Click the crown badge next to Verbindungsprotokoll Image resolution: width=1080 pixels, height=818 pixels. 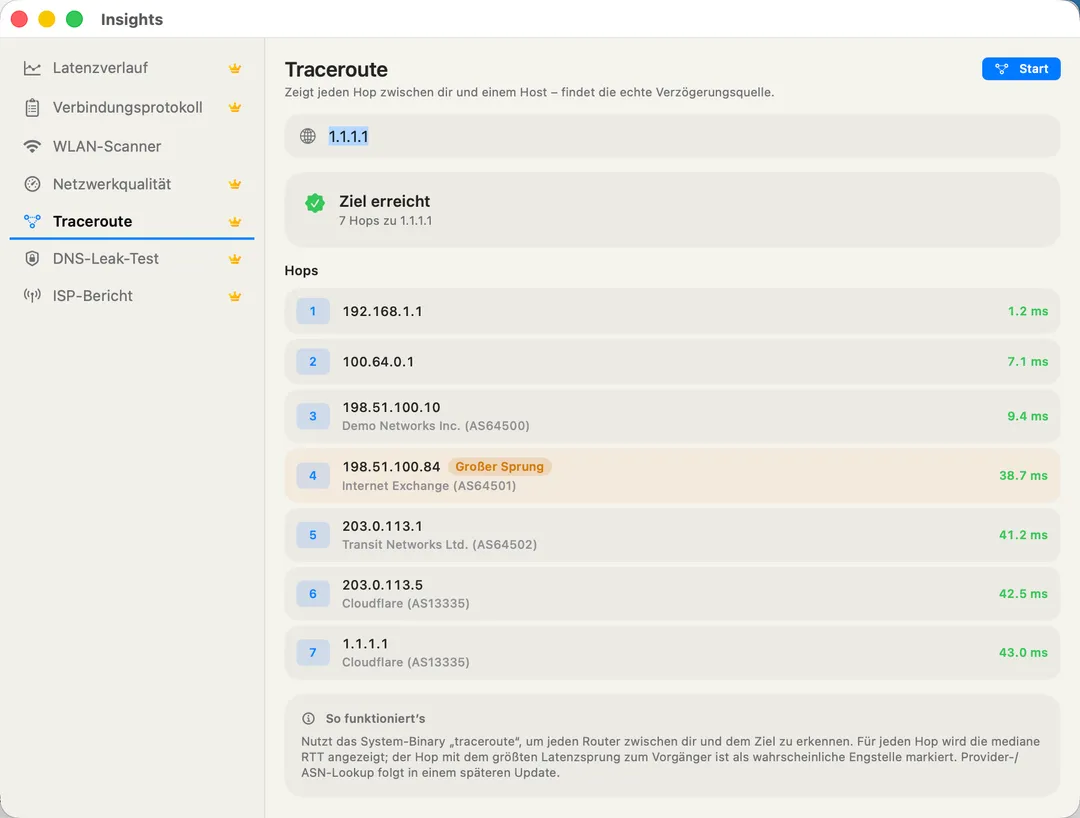click(235, 107)
